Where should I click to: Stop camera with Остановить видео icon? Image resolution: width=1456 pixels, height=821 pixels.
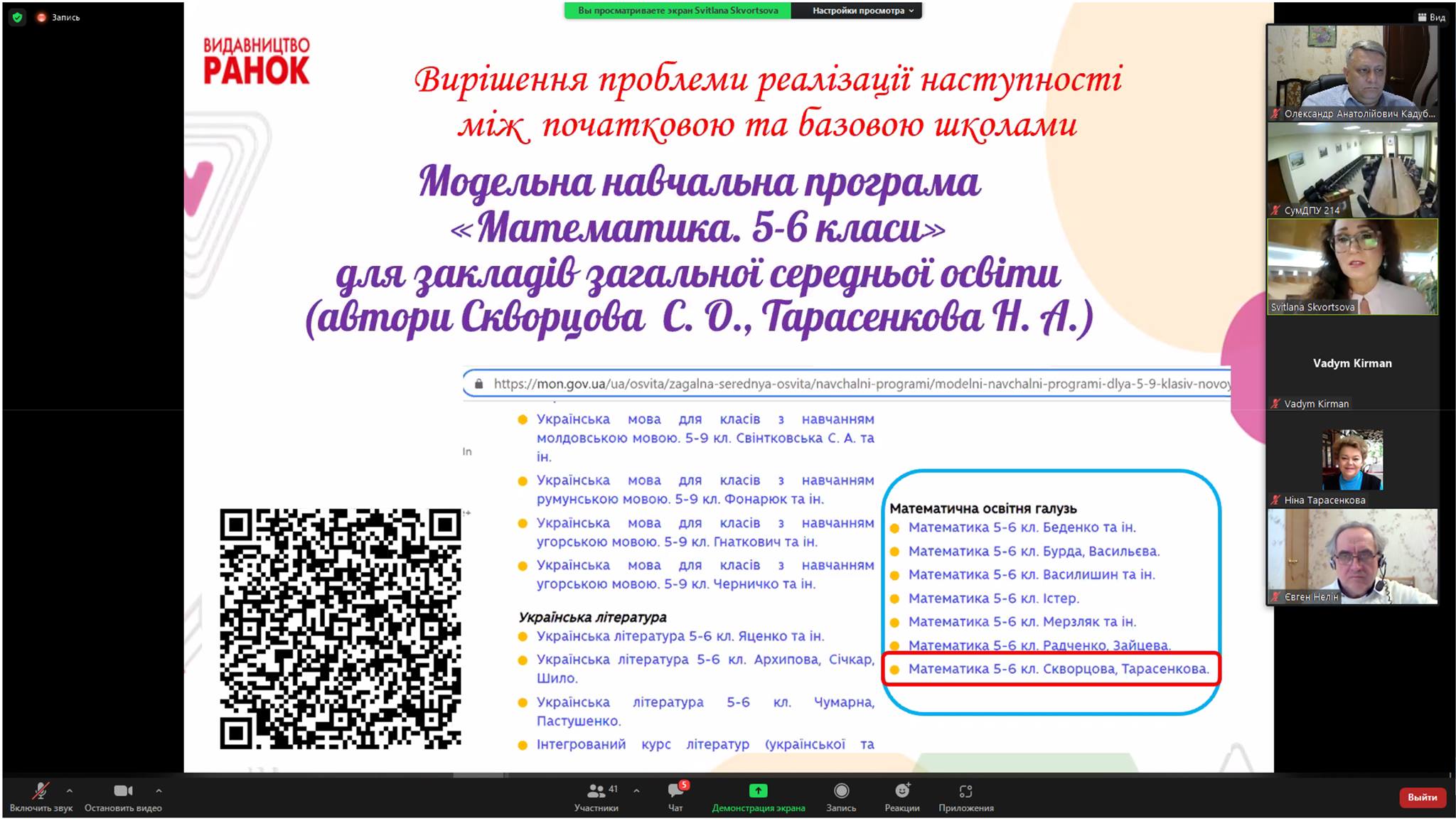[x=123, y=791]
